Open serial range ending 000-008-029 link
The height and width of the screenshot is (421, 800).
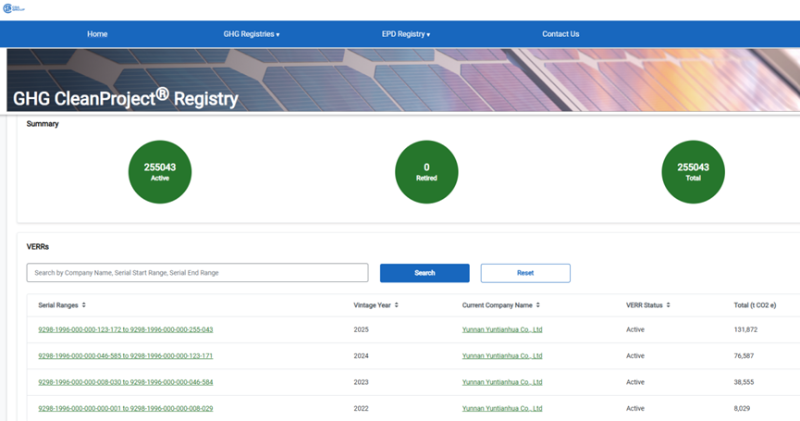coord(126,408)
